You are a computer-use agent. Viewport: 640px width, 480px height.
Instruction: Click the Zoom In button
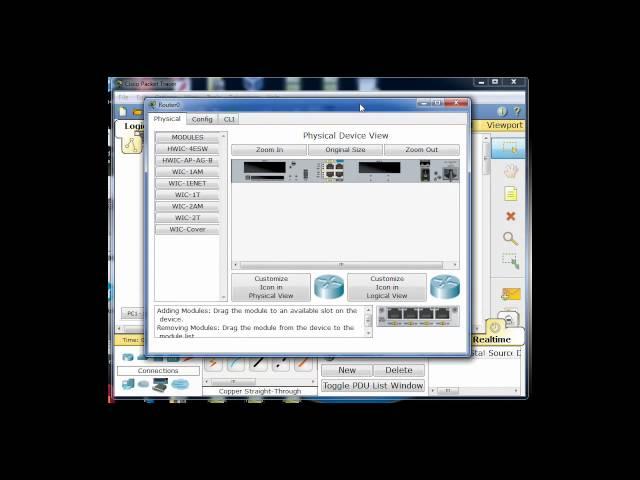(269, 150)
